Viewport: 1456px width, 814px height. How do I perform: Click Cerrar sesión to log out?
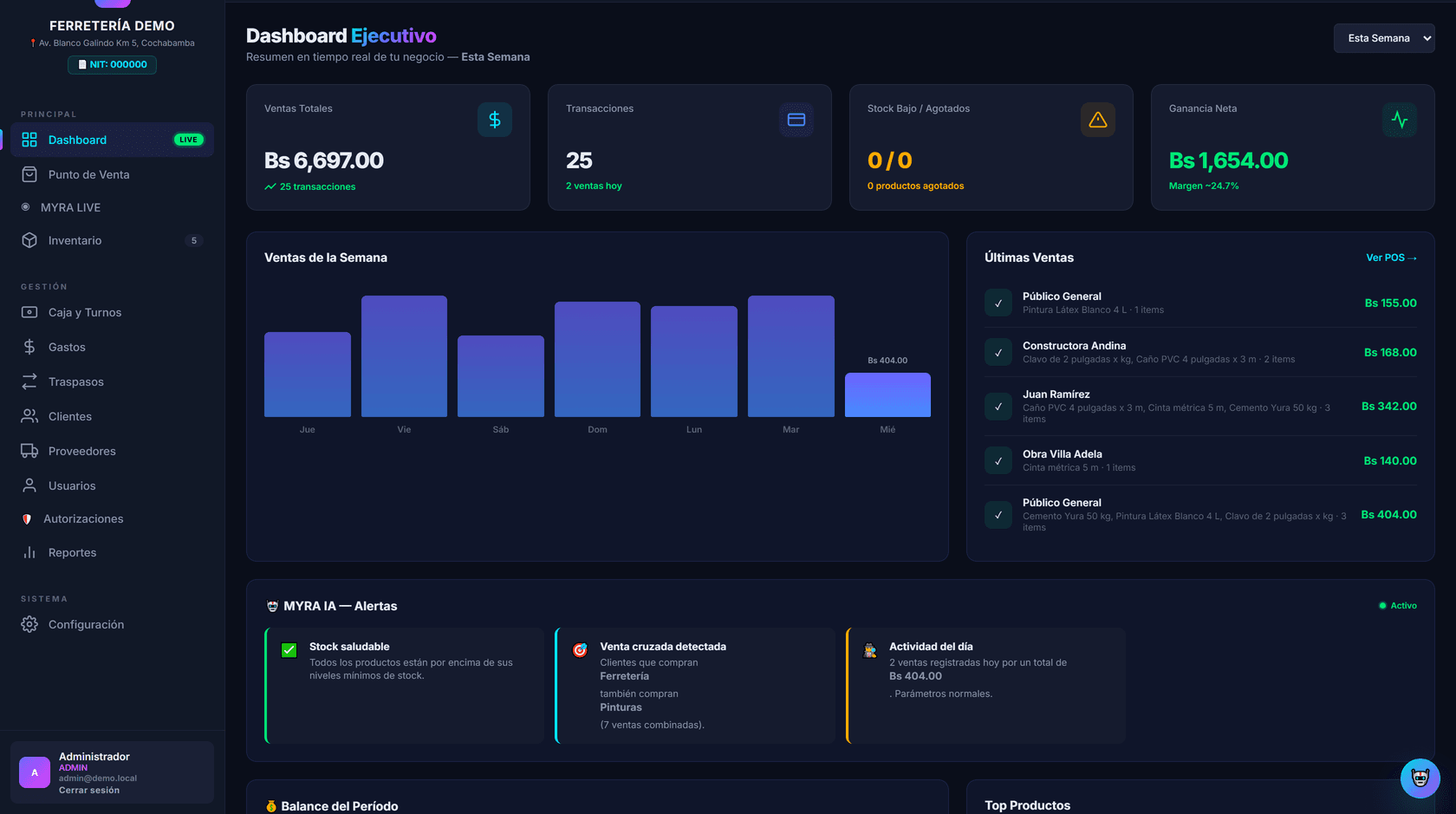pos(89,790)
